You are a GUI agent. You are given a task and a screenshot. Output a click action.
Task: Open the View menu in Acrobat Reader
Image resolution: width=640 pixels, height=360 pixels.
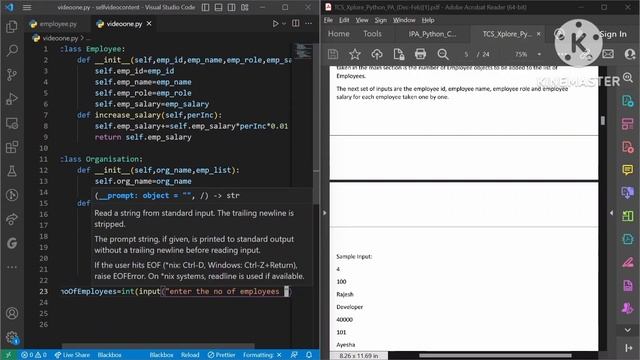pos(362,20)
